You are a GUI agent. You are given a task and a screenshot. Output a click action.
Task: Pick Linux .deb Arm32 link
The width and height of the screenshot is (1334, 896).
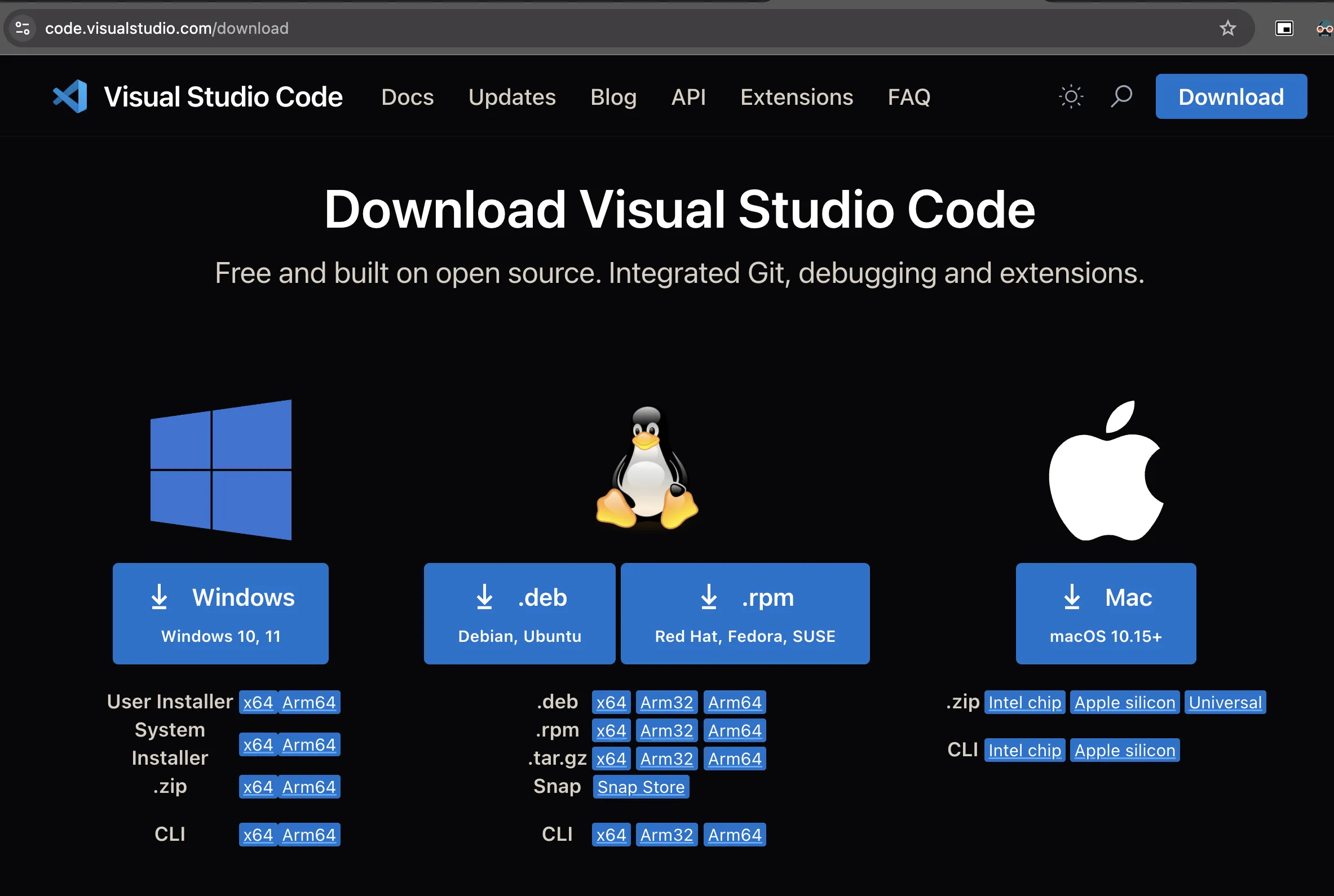click(667, 702)
